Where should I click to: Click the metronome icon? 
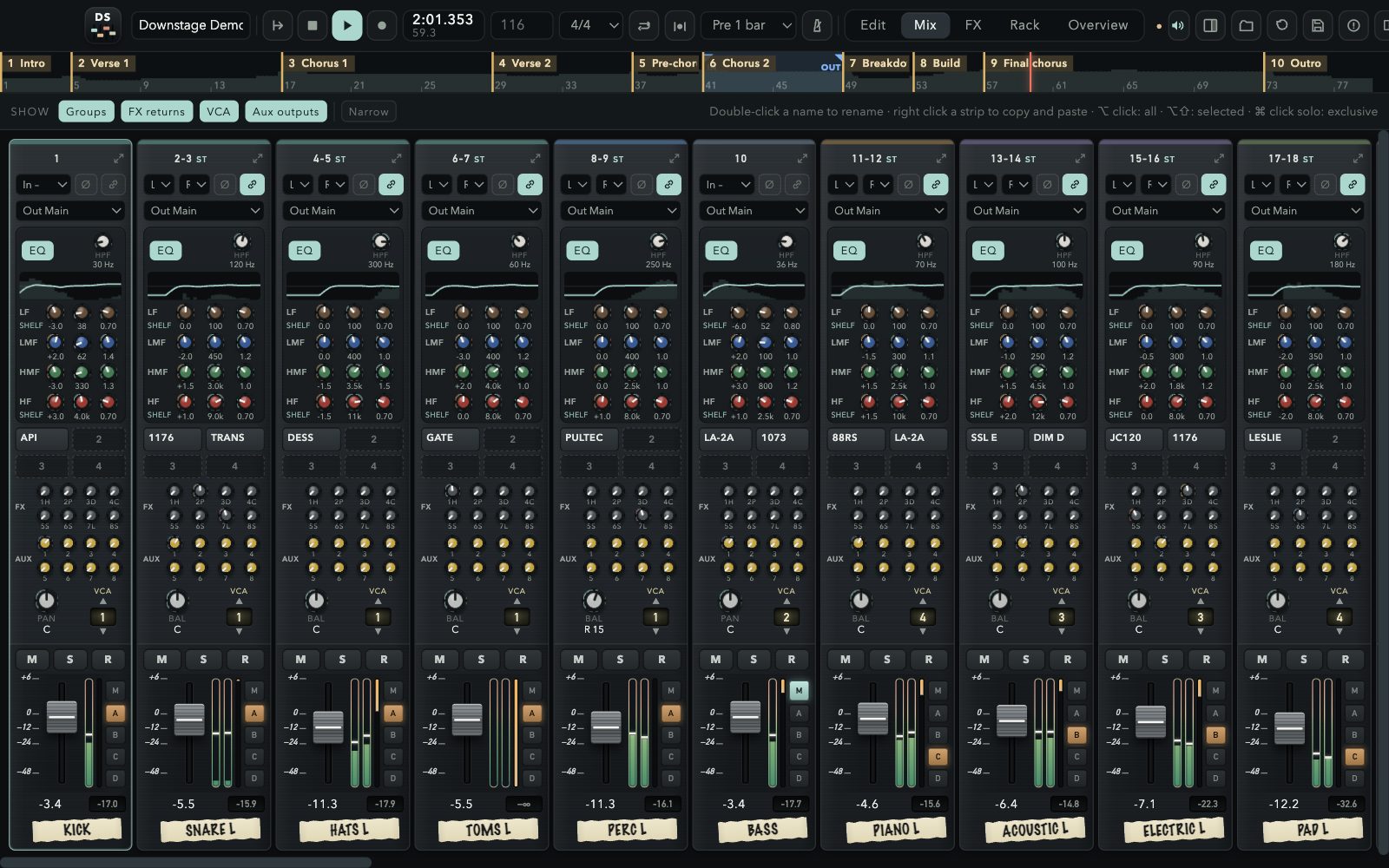817,25
